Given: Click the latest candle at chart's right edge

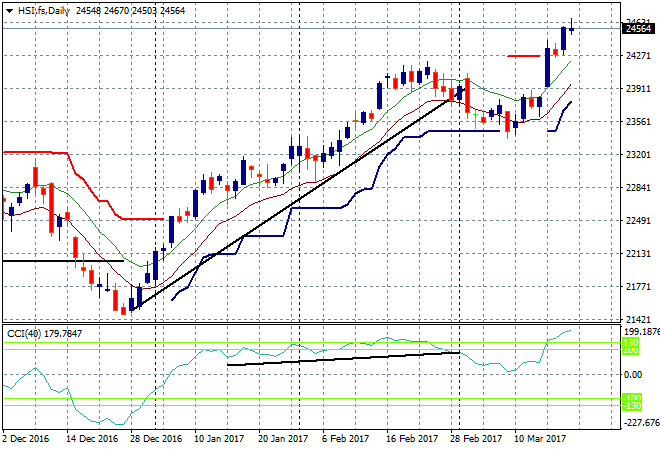Looking at the screenshot, I should (571, 29).
